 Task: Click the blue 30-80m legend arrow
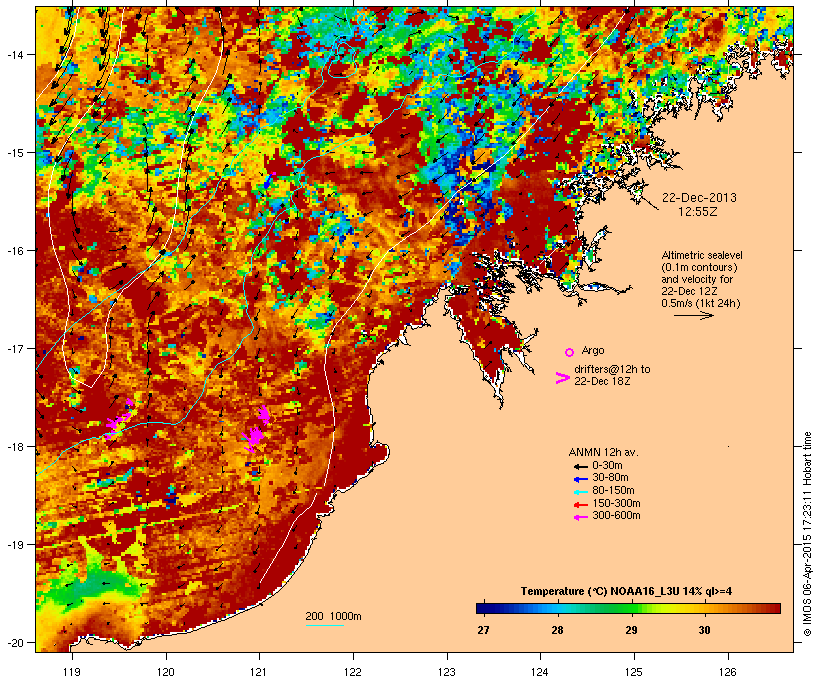581,479
